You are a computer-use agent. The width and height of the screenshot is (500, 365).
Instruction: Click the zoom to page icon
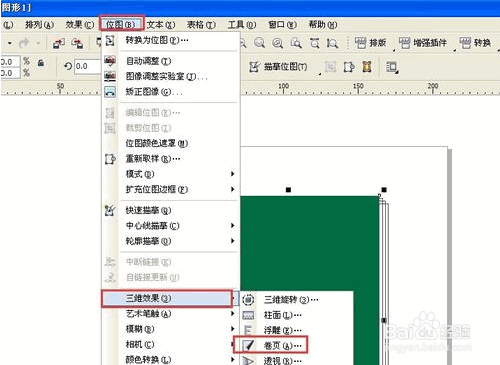296,43
